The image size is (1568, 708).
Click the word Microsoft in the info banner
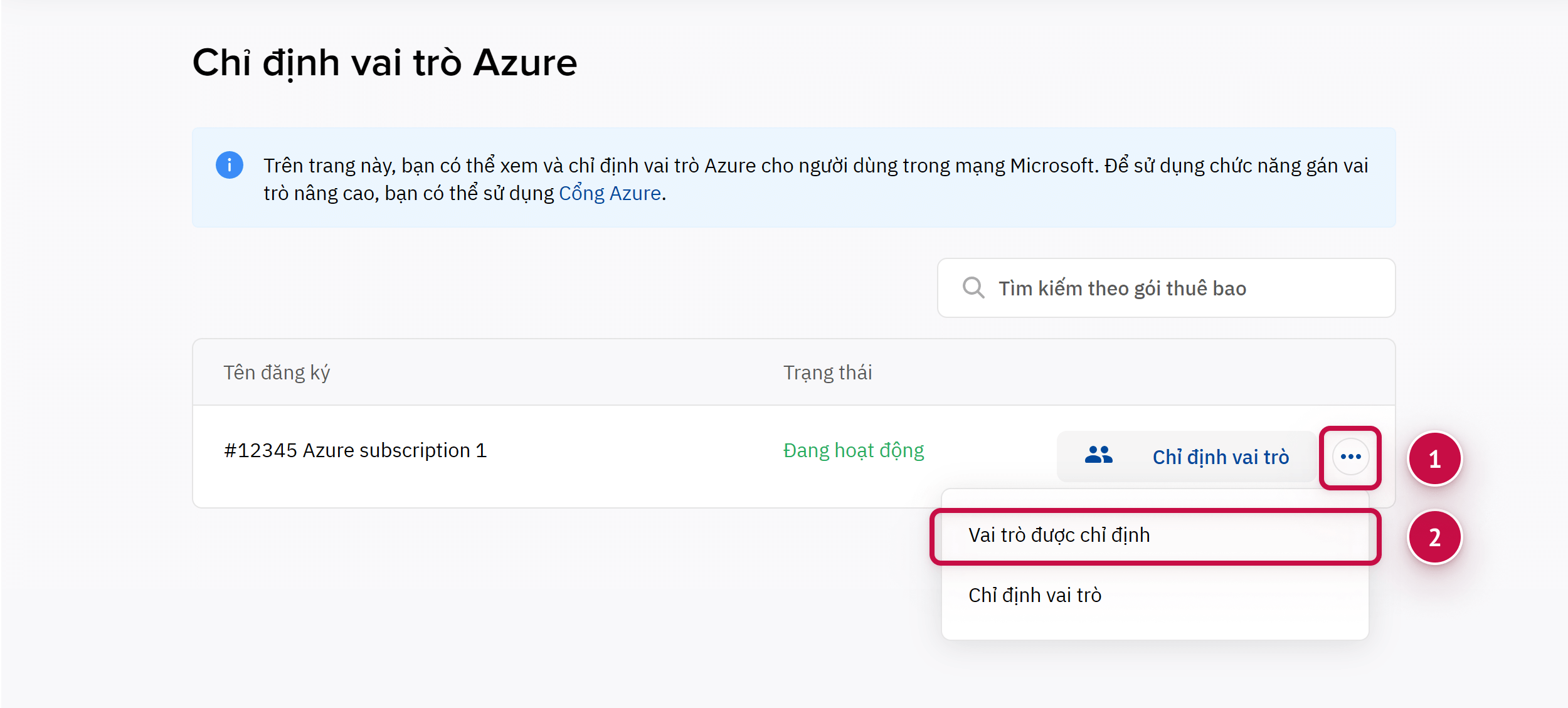[1052, 166]
